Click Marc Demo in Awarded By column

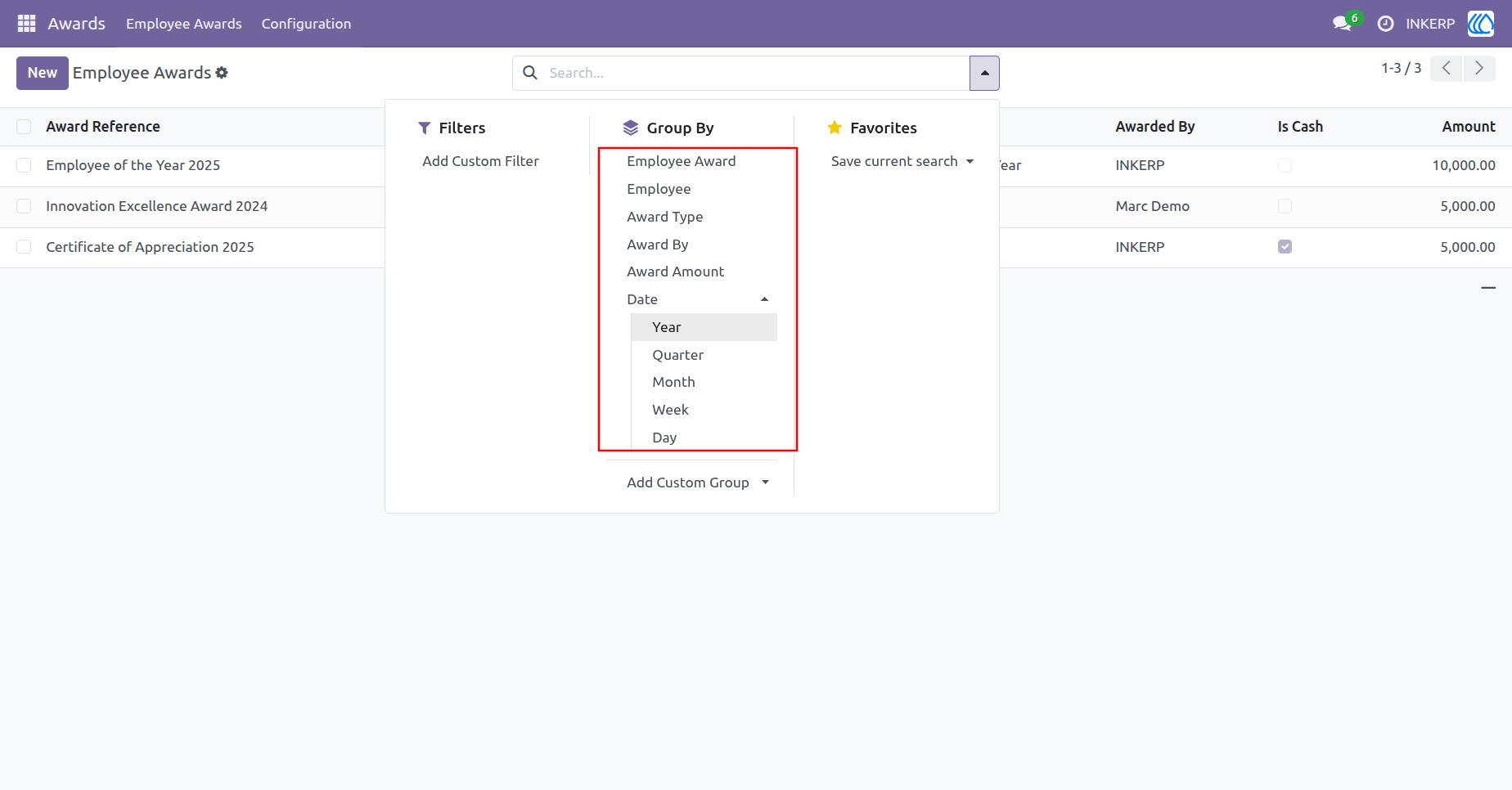[x=1152, y=206]
